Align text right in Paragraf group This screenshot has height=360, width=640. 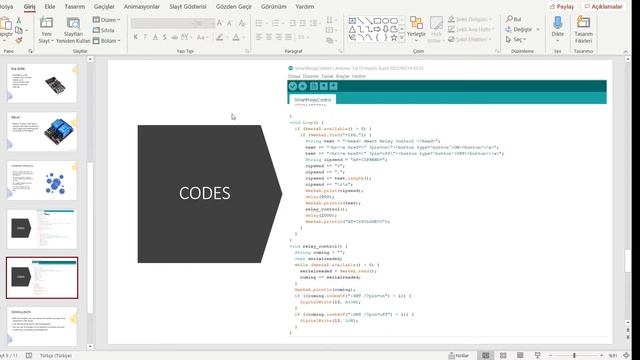point(279,37)
